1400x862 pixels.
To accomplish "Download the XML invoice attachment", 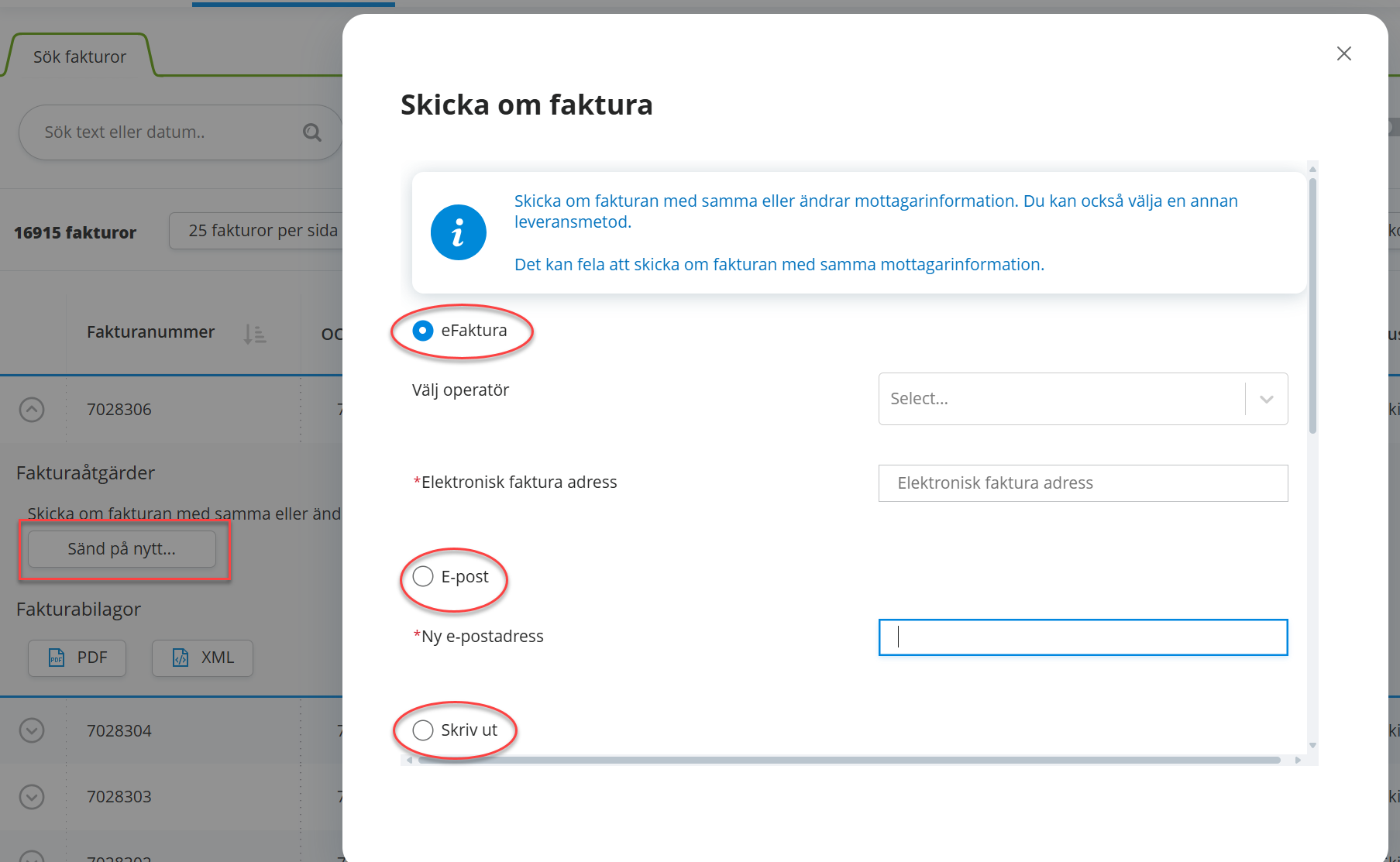I will (202, 658).
